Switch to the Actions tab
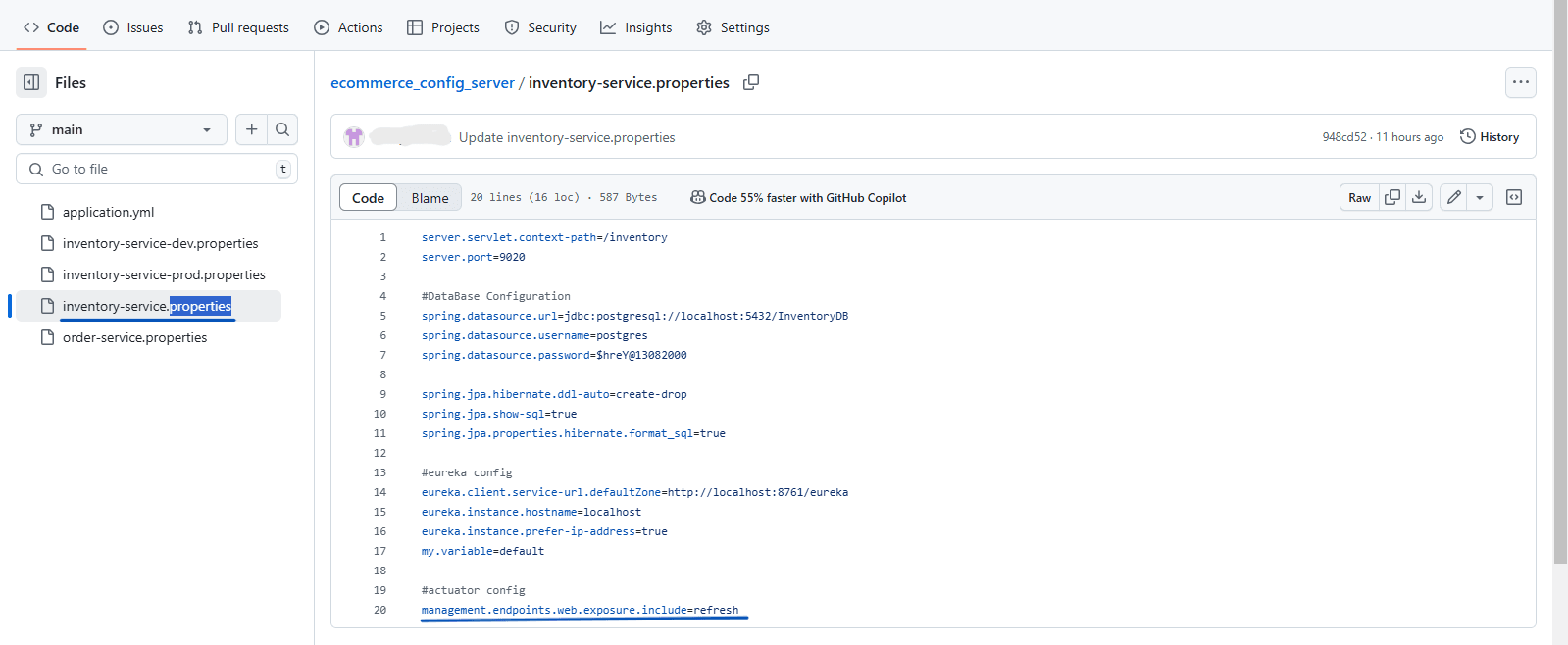 [x=348, y=27]
